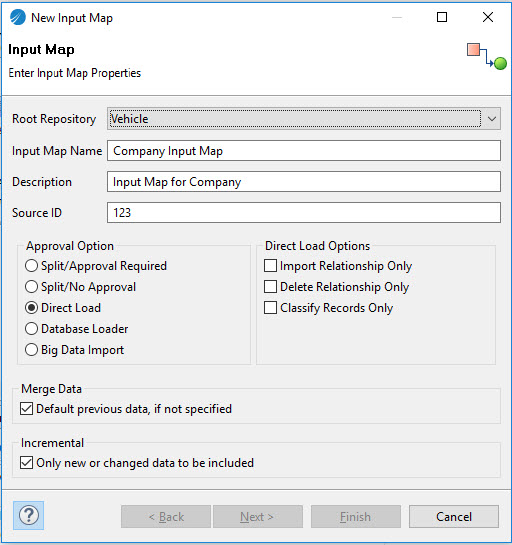Viewport: 512px width, 545px height.
Task: Toggle Only new or changed data checkbox
Action: [26, 463]
